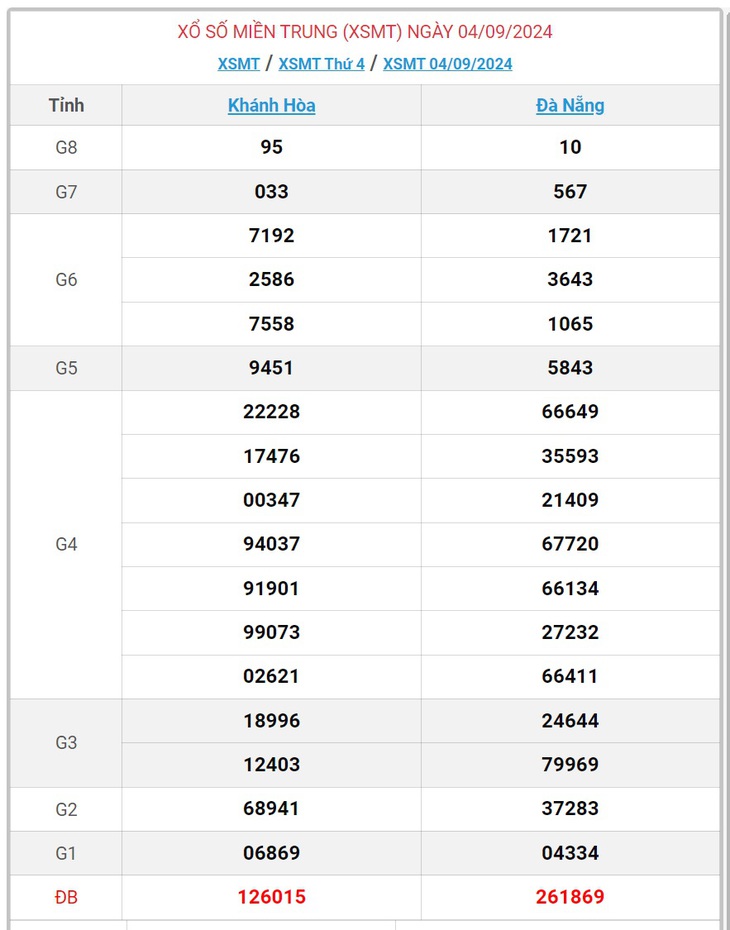This screenshot has width=730, height=930.
Task: Open the XSMT 04/09/2024 link
Action: 448,64
